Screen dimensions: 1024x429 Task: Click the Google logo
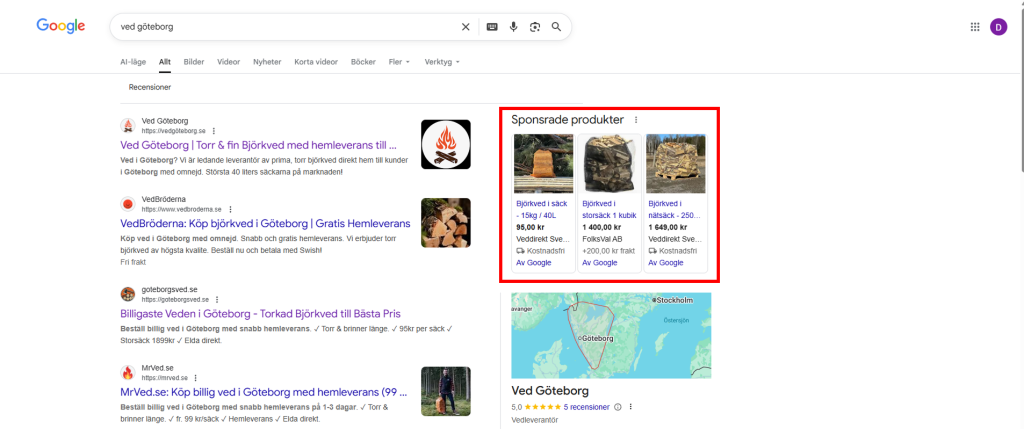(x=61, y=26)
